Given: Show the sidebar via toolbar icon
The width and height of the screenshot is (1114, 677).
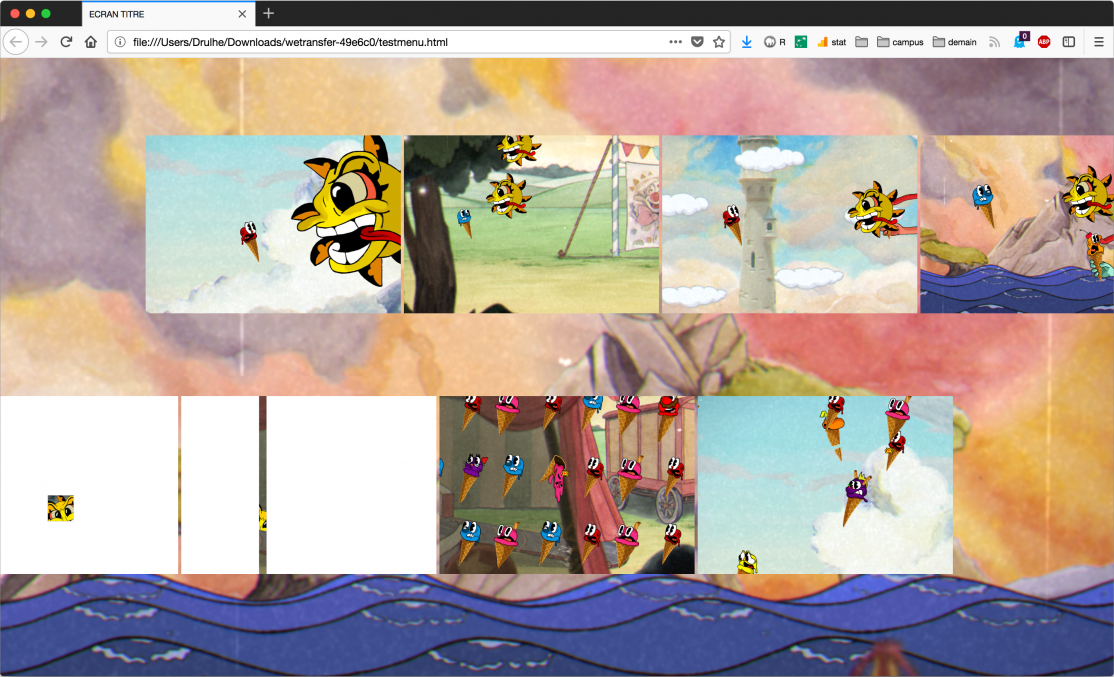Looking at the screenshot, I should [x=1068, y=42].
